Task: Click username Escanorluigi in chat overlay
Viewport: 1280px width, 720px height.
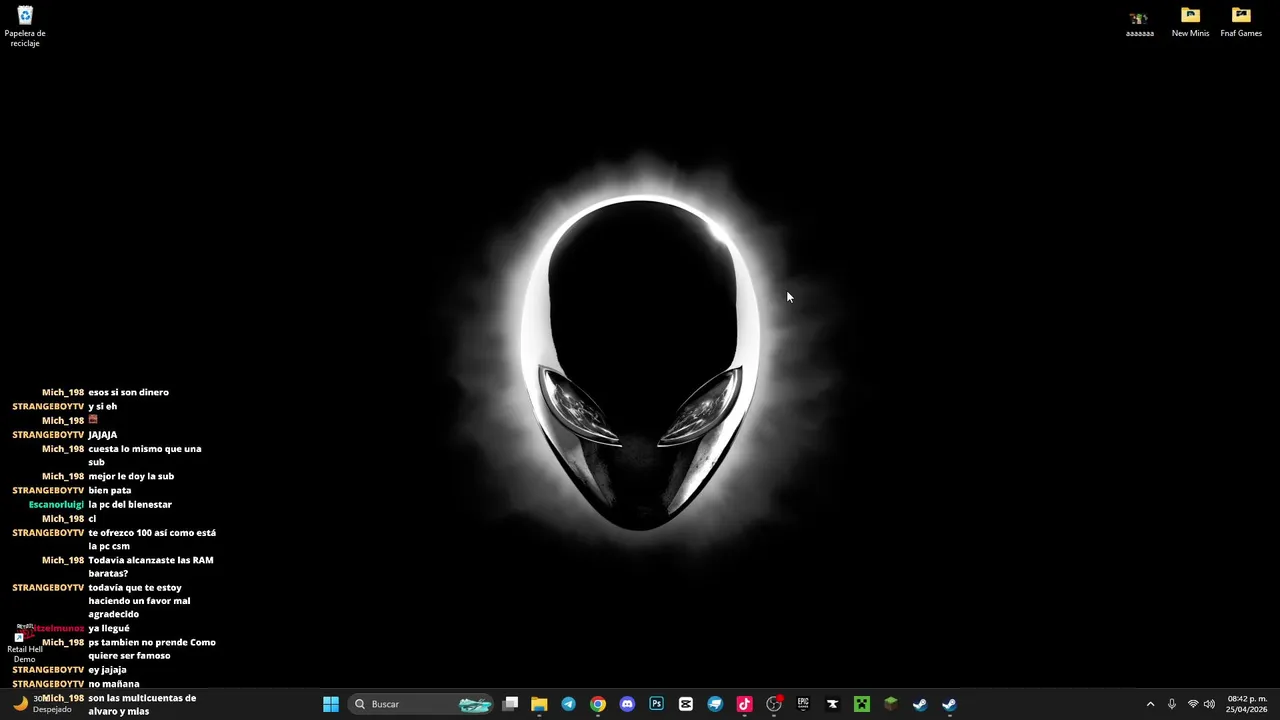Action: click(56, 505)
